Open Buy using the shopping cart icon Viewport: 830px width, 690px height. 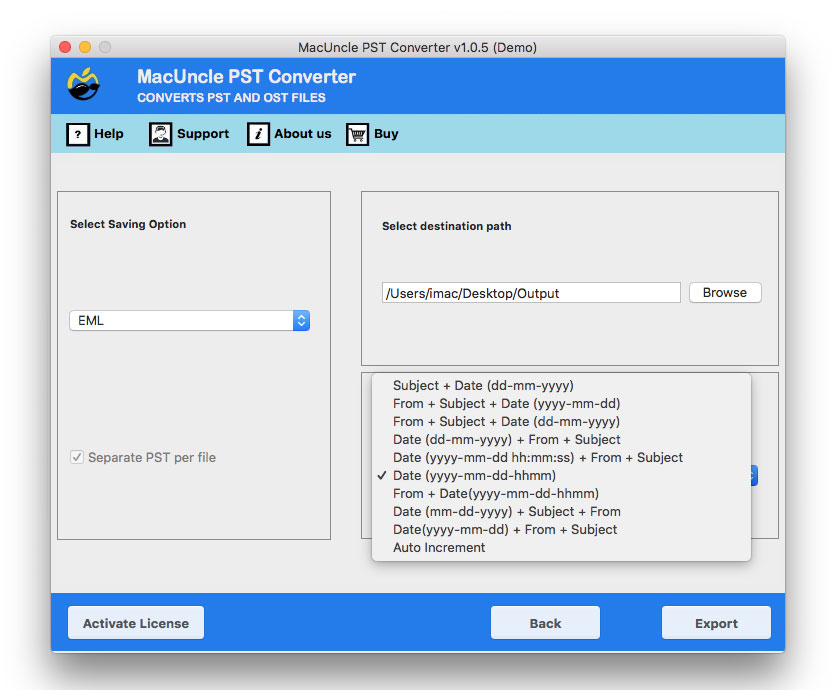tap(357, 134)
